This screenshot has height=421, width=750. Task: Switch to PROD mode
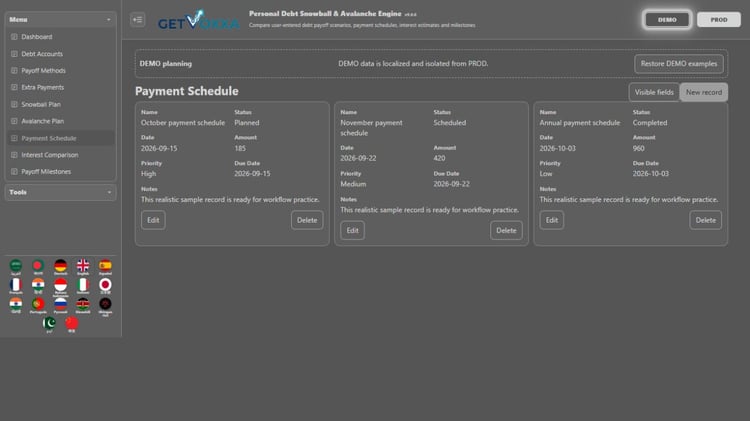point(718,20)
